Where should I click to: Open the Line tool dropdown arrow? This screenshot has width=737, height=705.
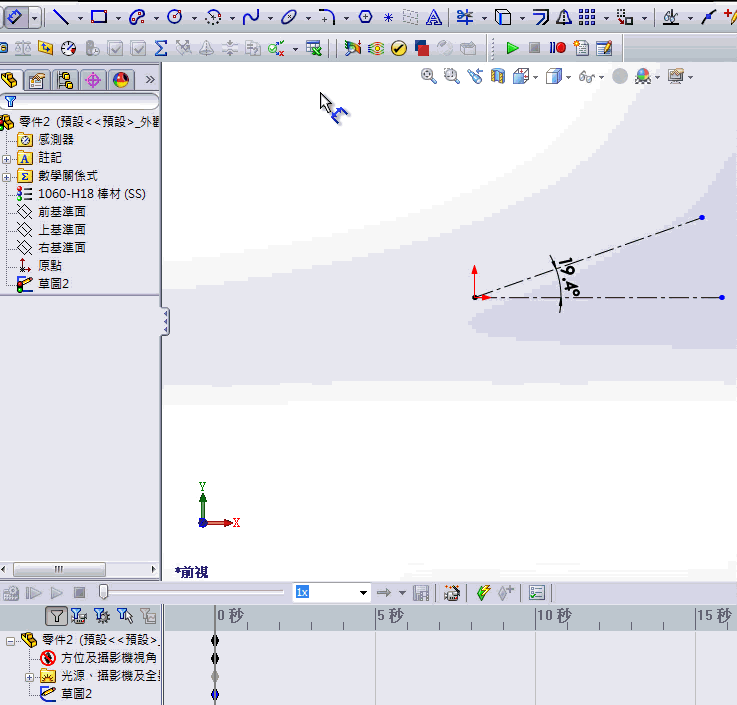pos(80,18)
